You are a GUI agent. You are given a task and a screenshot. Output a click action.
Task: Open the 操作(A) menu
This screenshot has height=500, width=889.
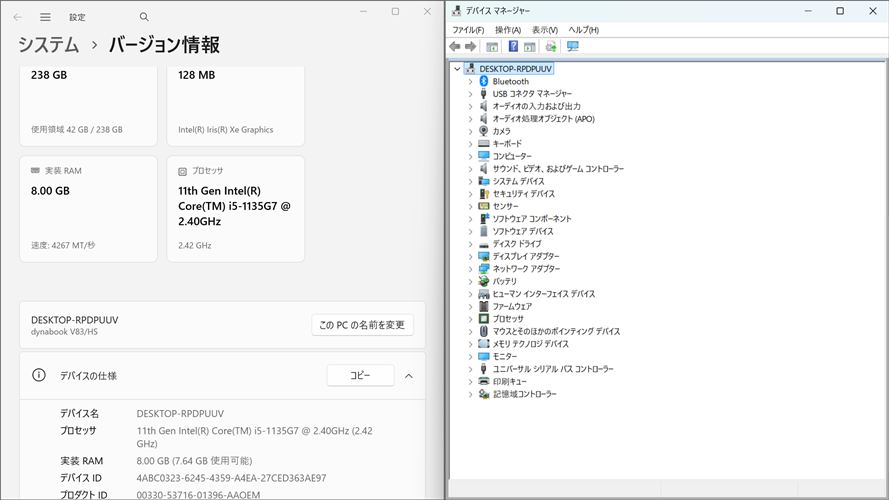coord(507,30)
